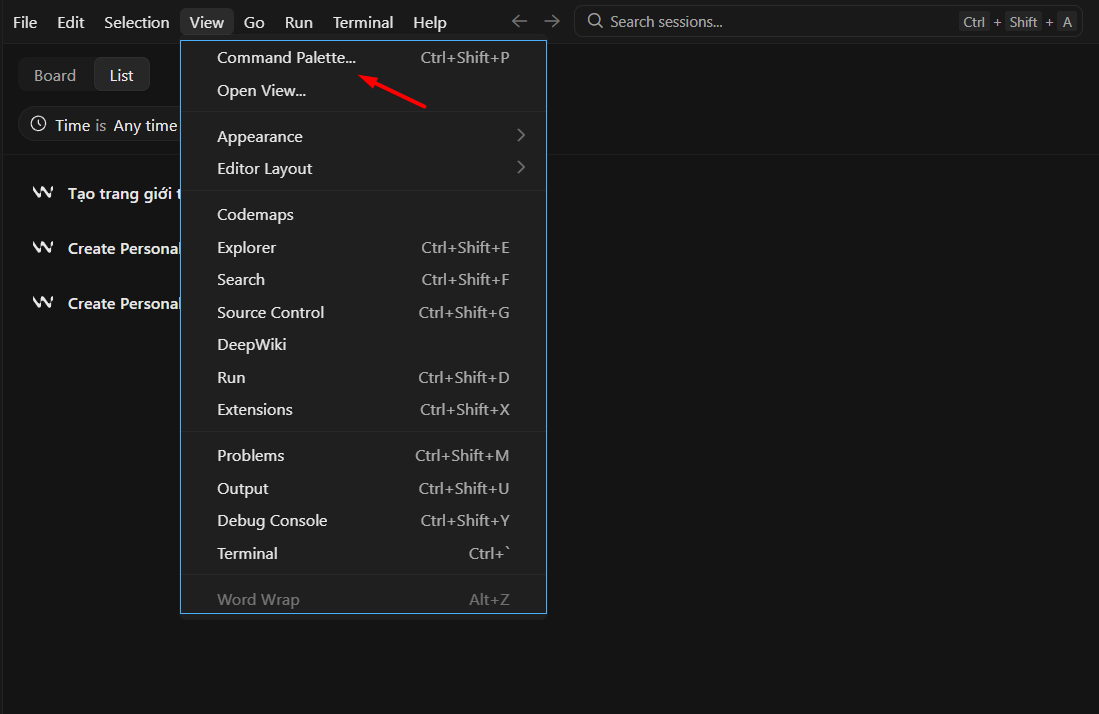Open the Go menu
Image resolution: width=1099 pixels, height=714 pixels.
(x=254, y=22)
